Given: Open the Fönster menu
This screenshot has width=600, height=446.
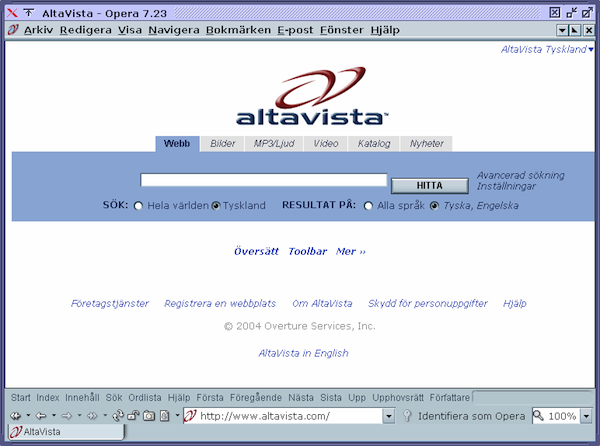Looking at the screenshot, I should coord(342,30).
